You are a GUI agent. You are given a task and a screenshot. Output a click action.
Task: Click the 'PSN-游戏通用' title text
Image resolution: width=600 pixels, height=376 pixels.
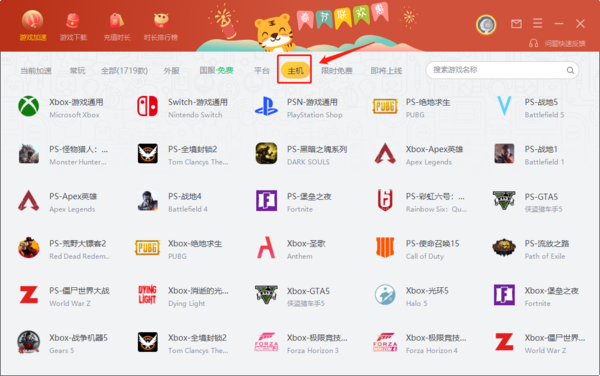pos(312,102)
